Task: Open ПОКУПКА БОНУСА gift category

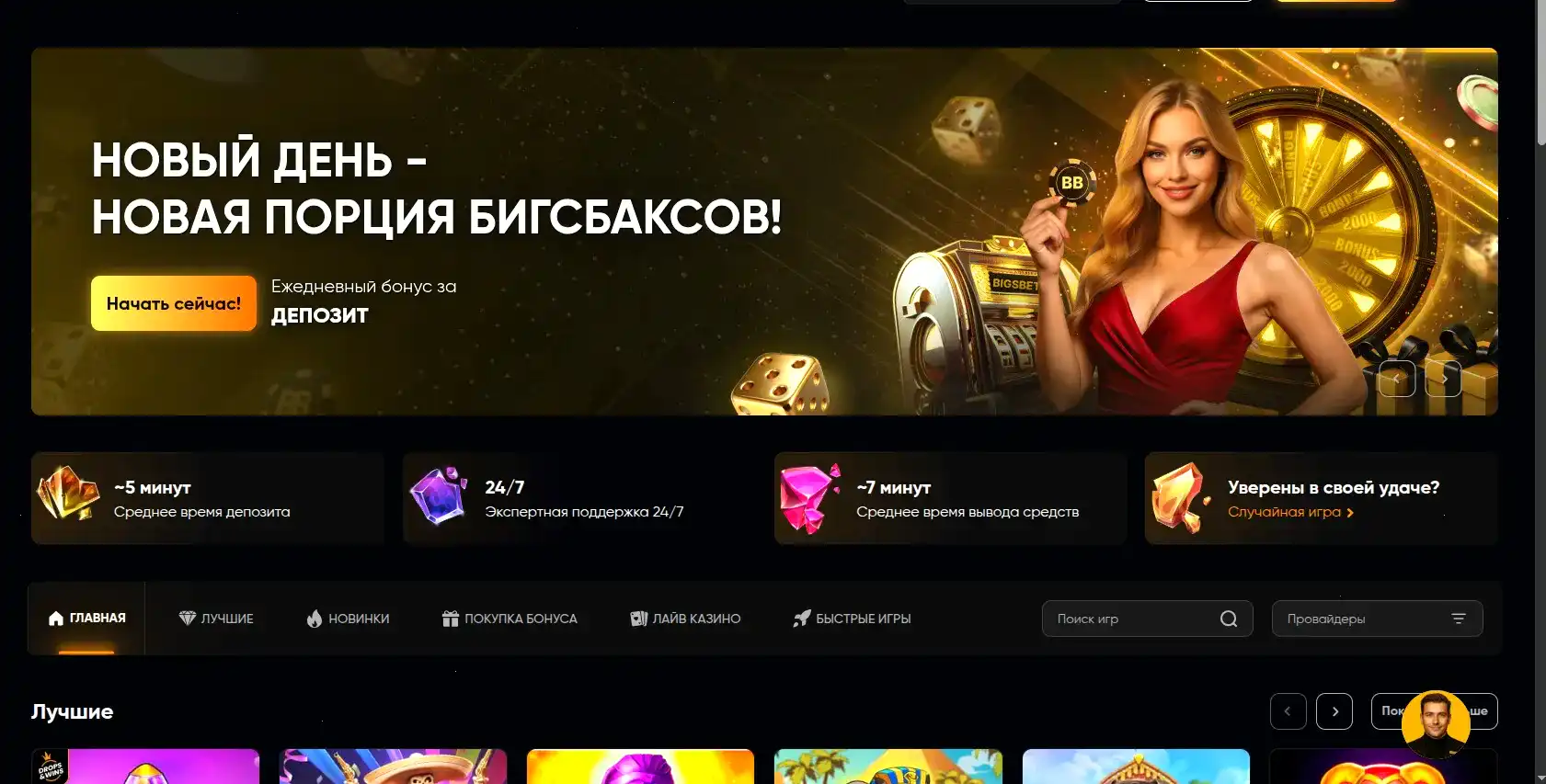Action: [x=510, y=619]
